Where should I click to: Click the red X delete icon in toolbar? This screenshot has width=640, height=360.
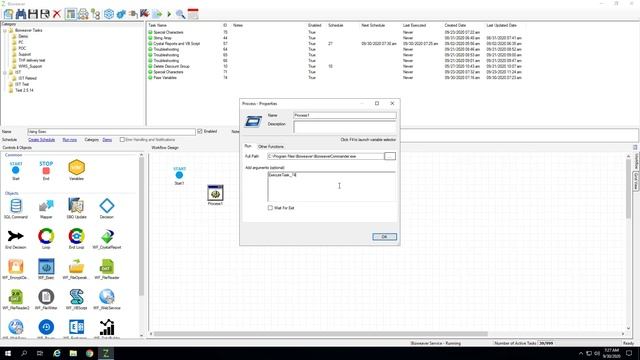[57, 14]
